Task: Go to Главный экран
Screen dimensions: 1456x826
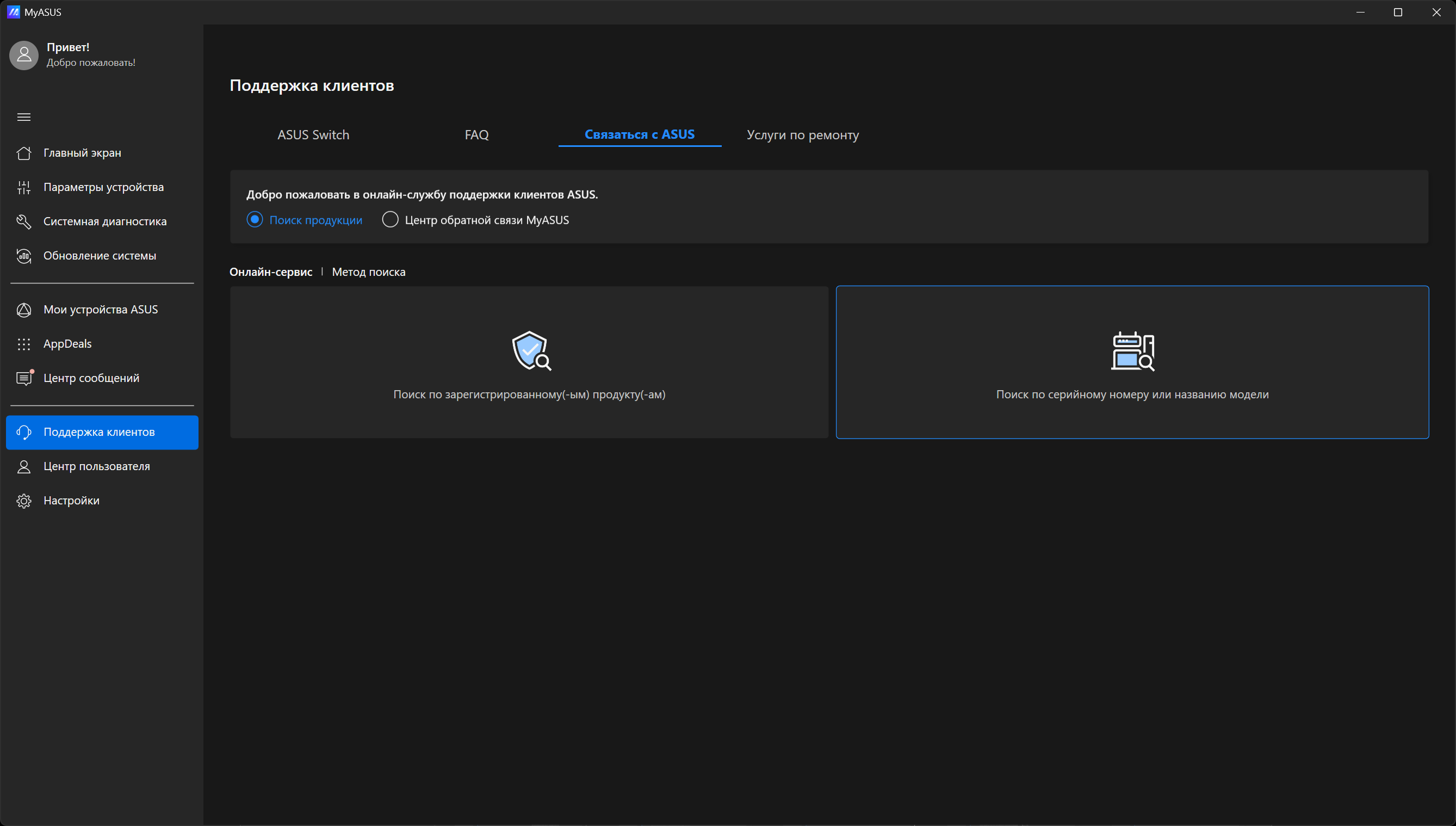Action: click(102, 153)
